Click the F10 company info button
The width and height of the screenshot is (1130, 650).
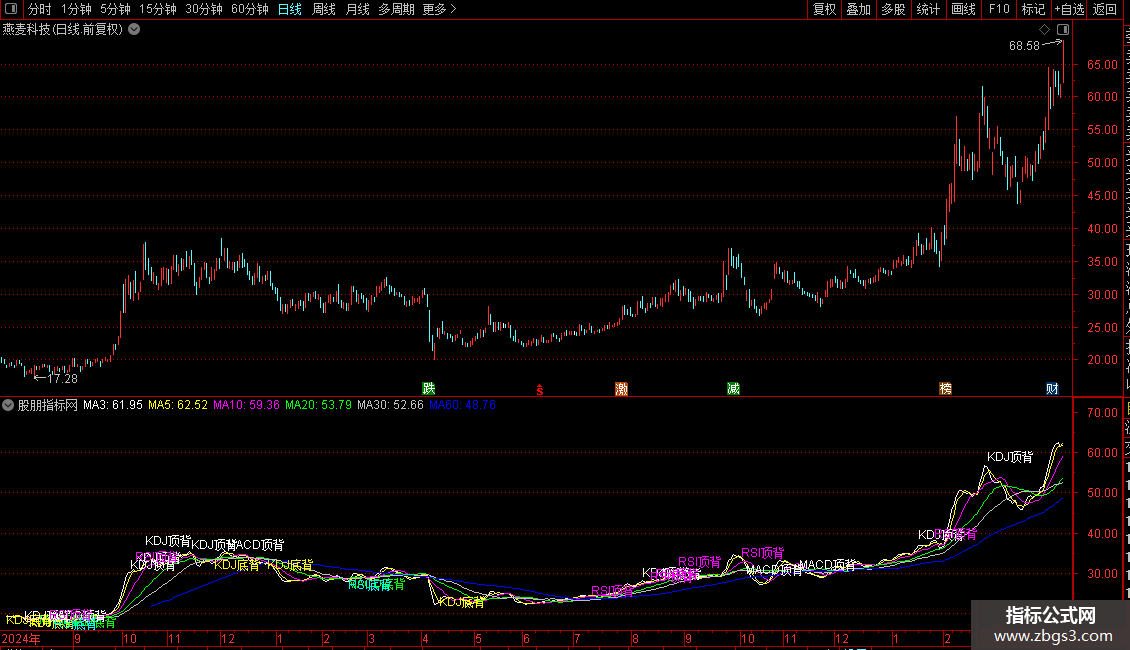[999, 9]
